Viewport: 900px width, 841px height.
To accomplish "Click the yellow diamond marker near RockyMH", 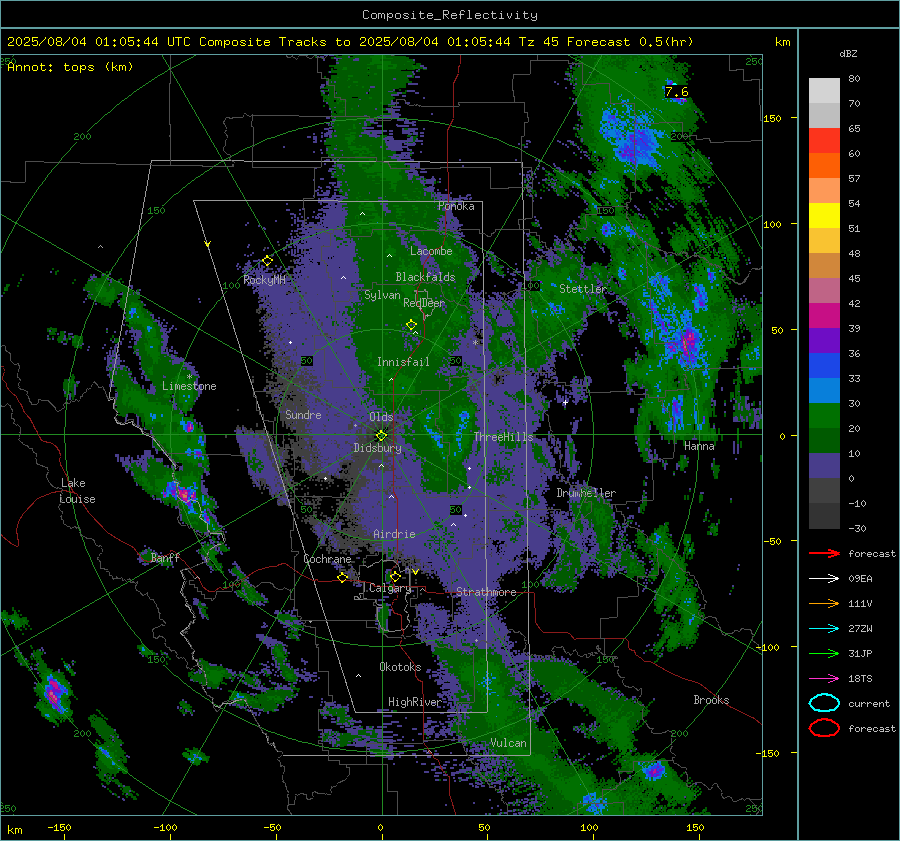I will [x=267, y=261].
